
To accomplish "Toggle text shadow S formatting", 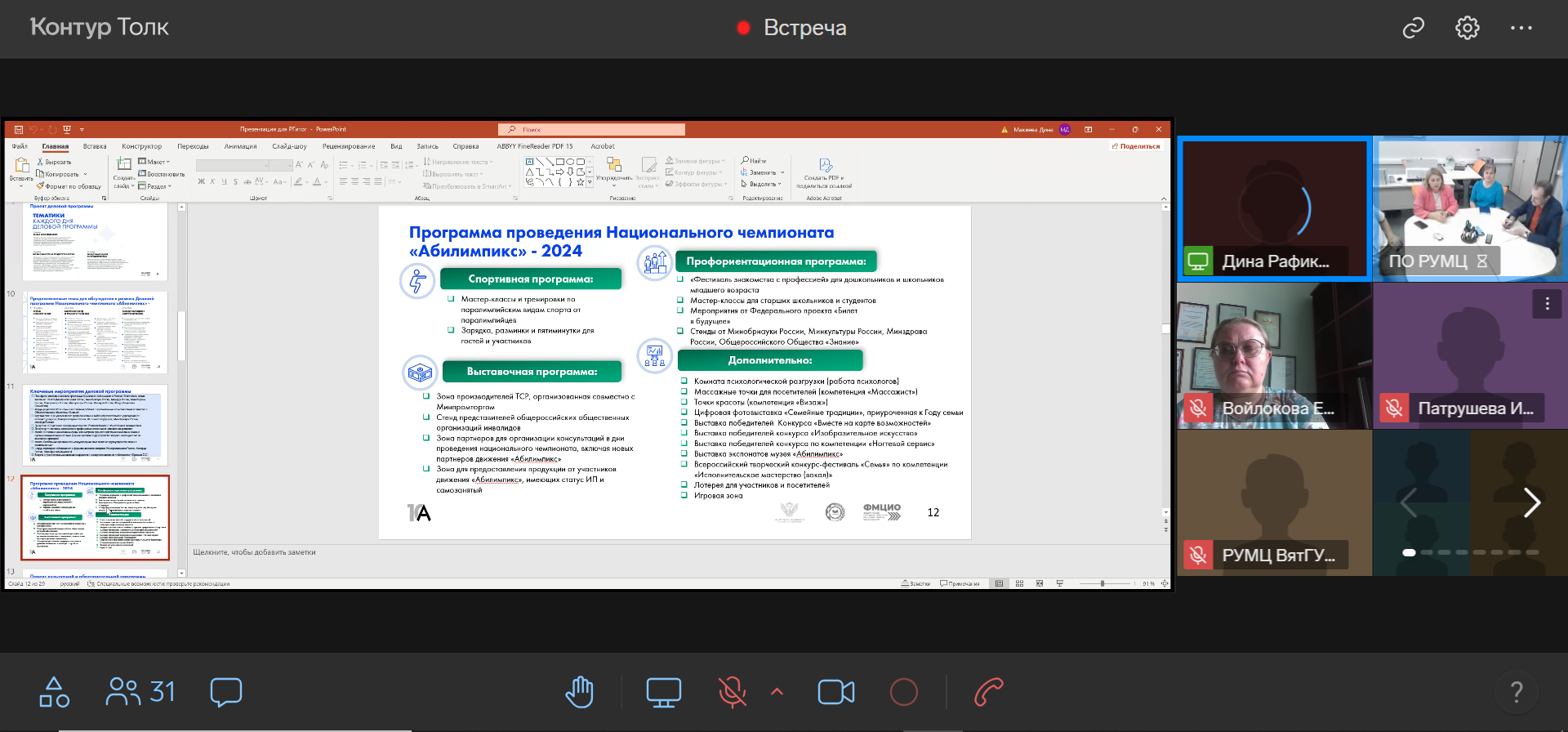I will [235, 181].
